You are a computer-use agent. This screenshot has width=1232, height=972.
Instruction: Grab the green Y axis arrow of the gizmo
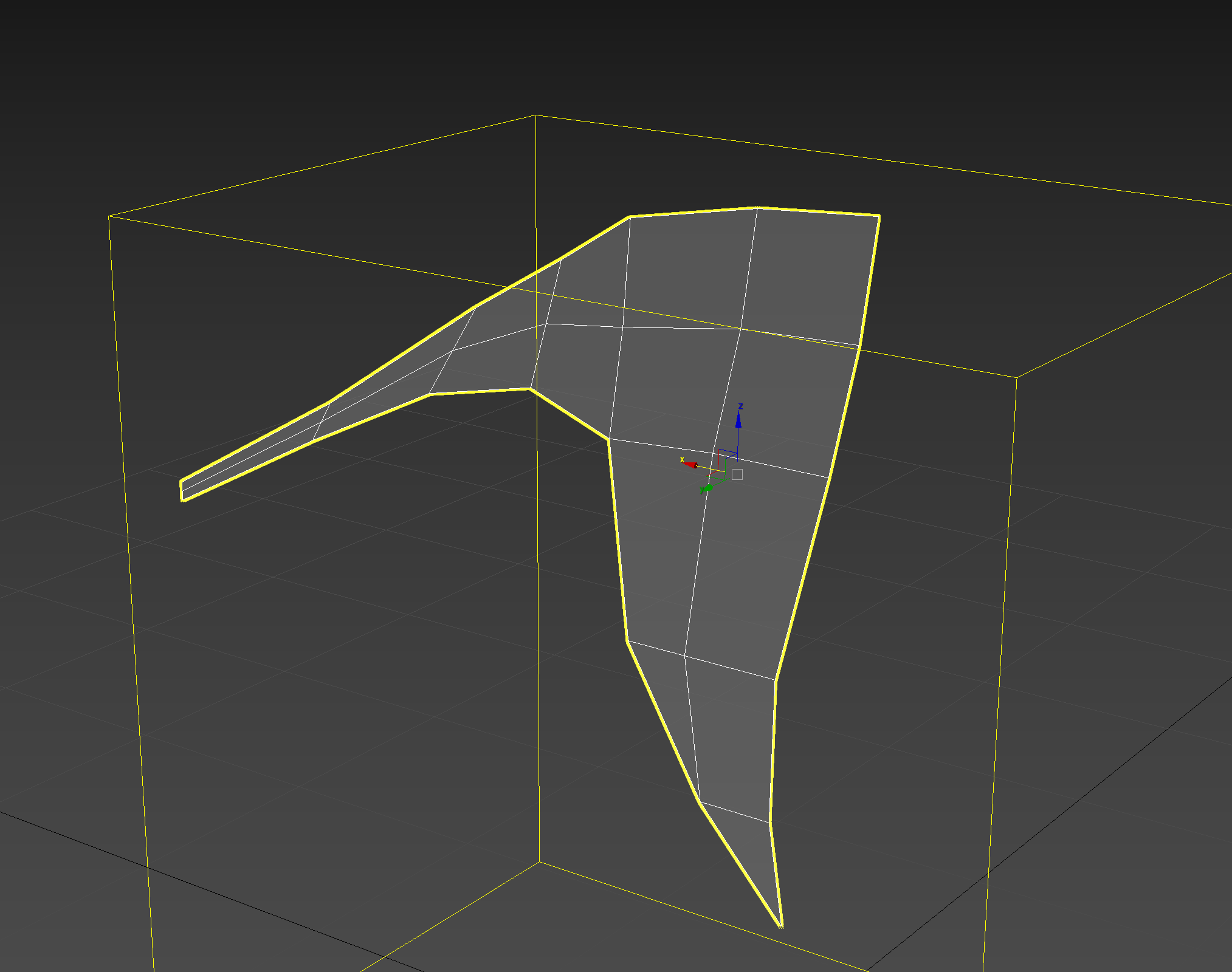[708, 488]
